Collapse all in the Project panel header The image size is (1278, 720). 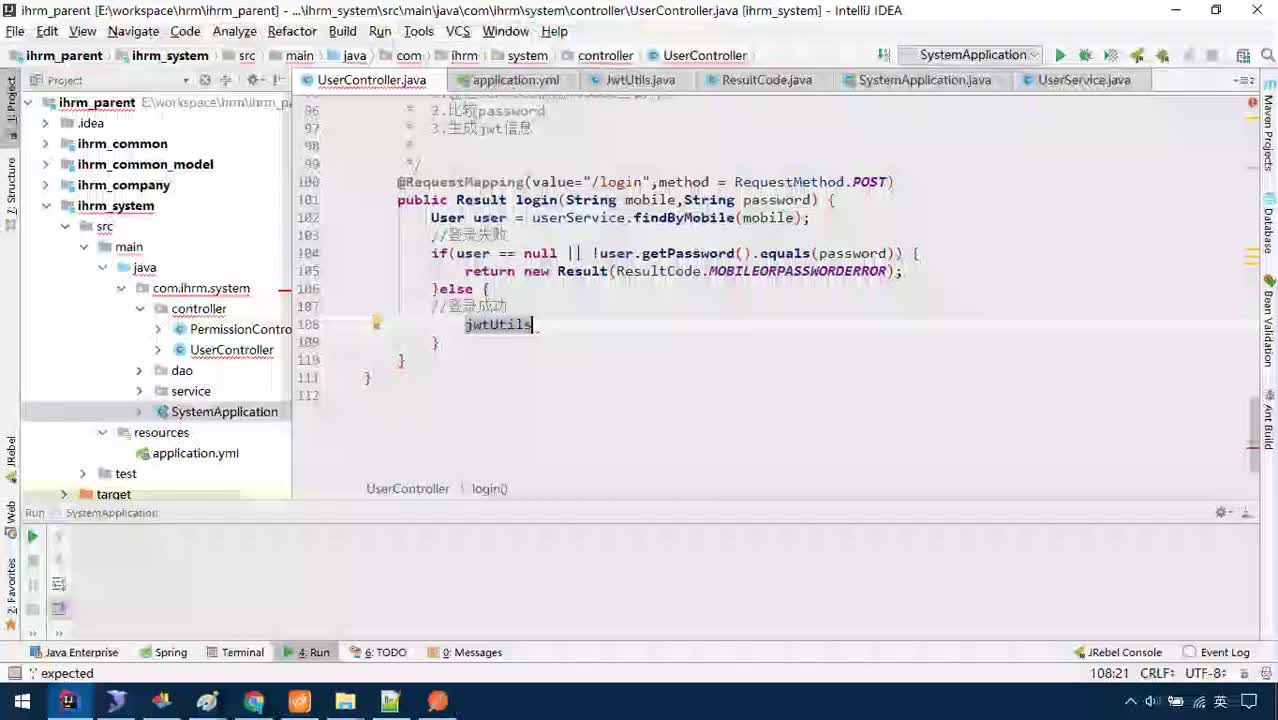pos(227,80)
